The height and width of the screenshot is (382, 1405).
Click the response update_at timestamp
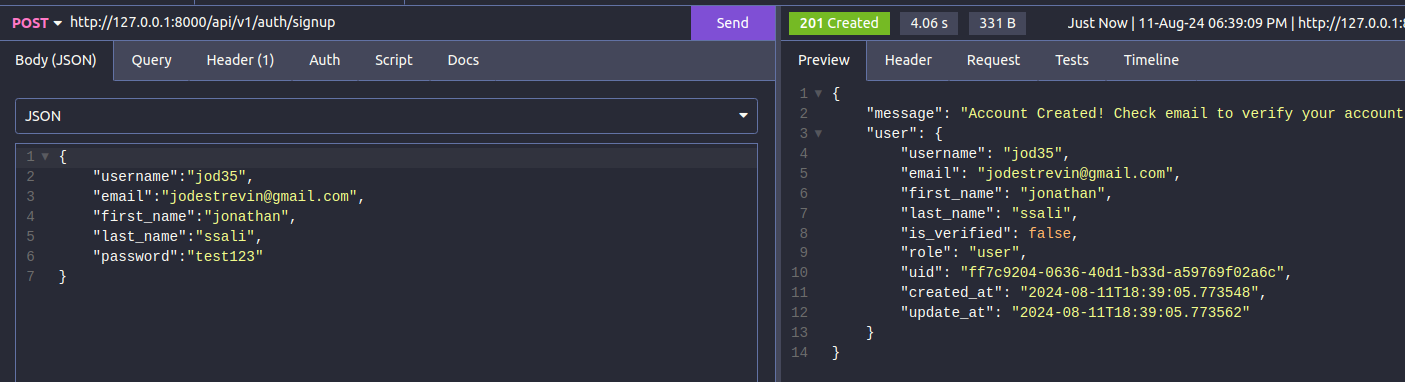click(1131, 313)
